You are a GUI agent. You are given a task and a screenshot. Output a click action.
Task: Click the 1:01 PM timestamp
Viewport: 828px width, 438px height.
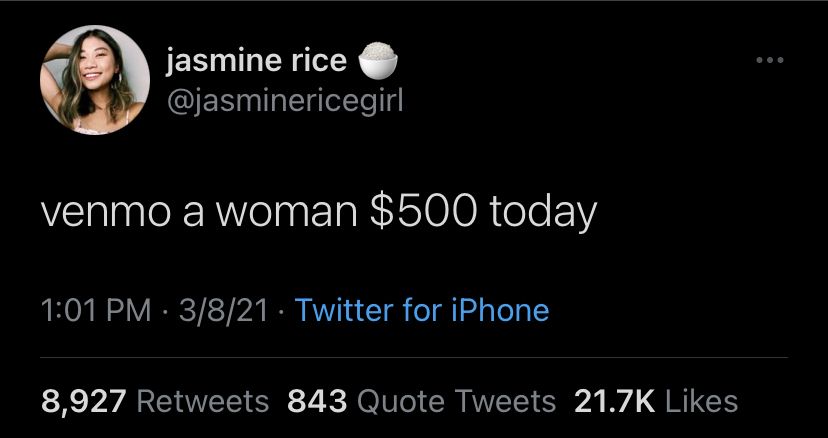pos(96,310)
